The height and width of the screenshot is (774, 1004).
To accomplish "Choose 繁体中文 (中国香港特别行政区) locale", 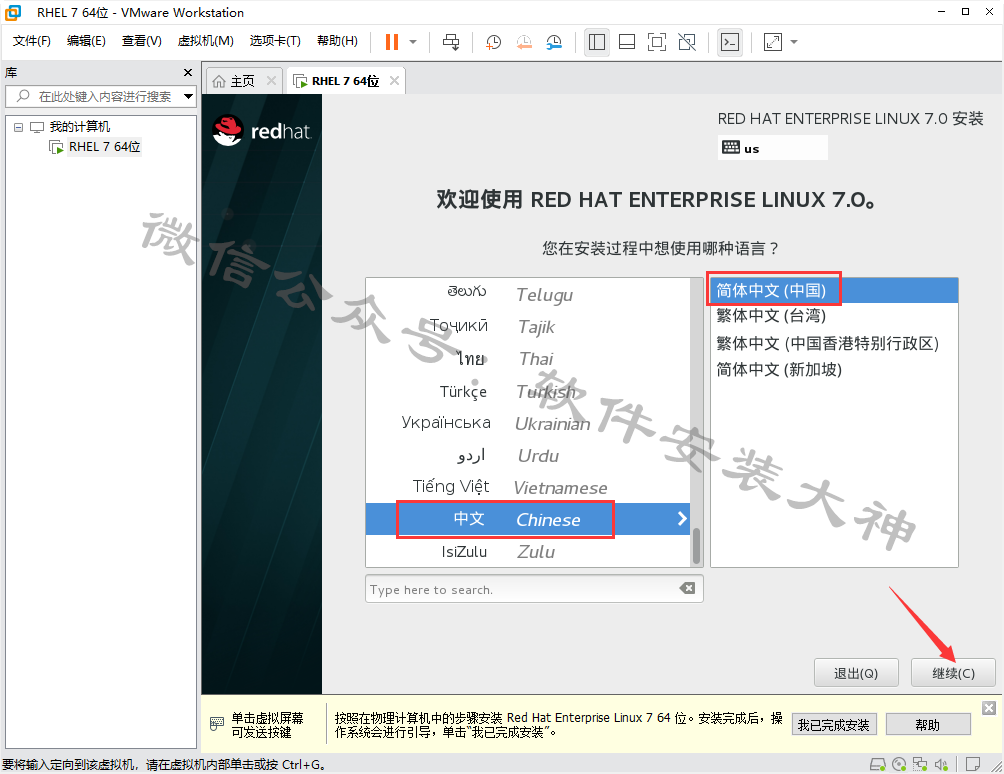I will pyautogui.click(x=834, y=343).
